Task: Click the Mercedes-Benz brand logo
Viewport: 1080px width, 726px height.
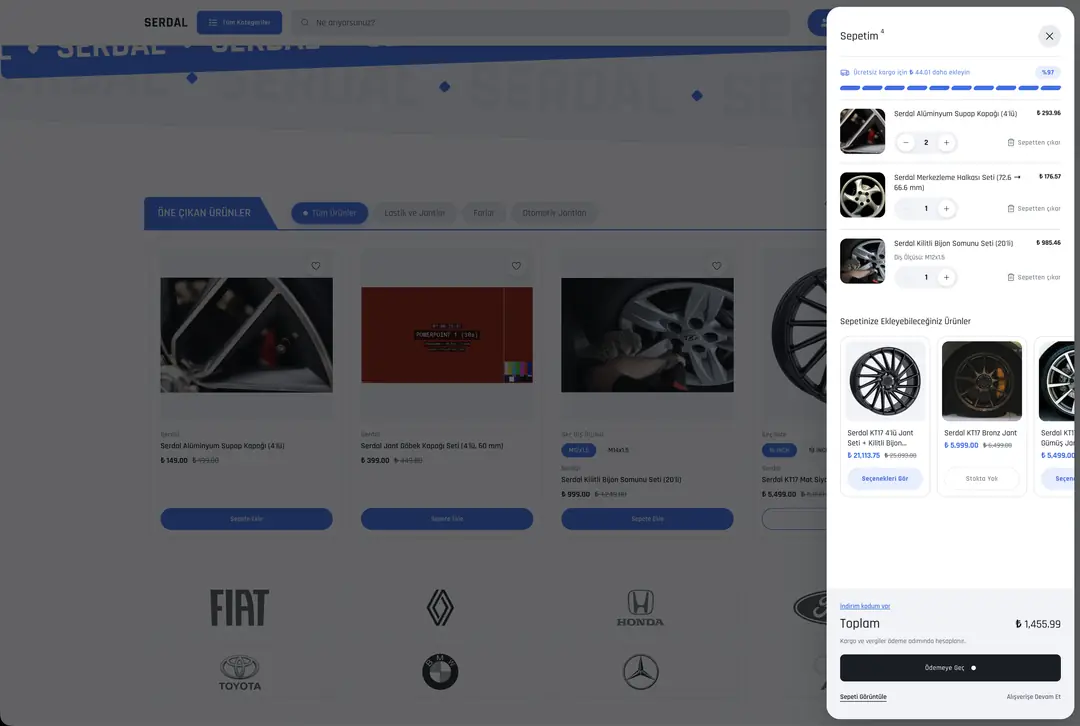Action: point(641,672)
